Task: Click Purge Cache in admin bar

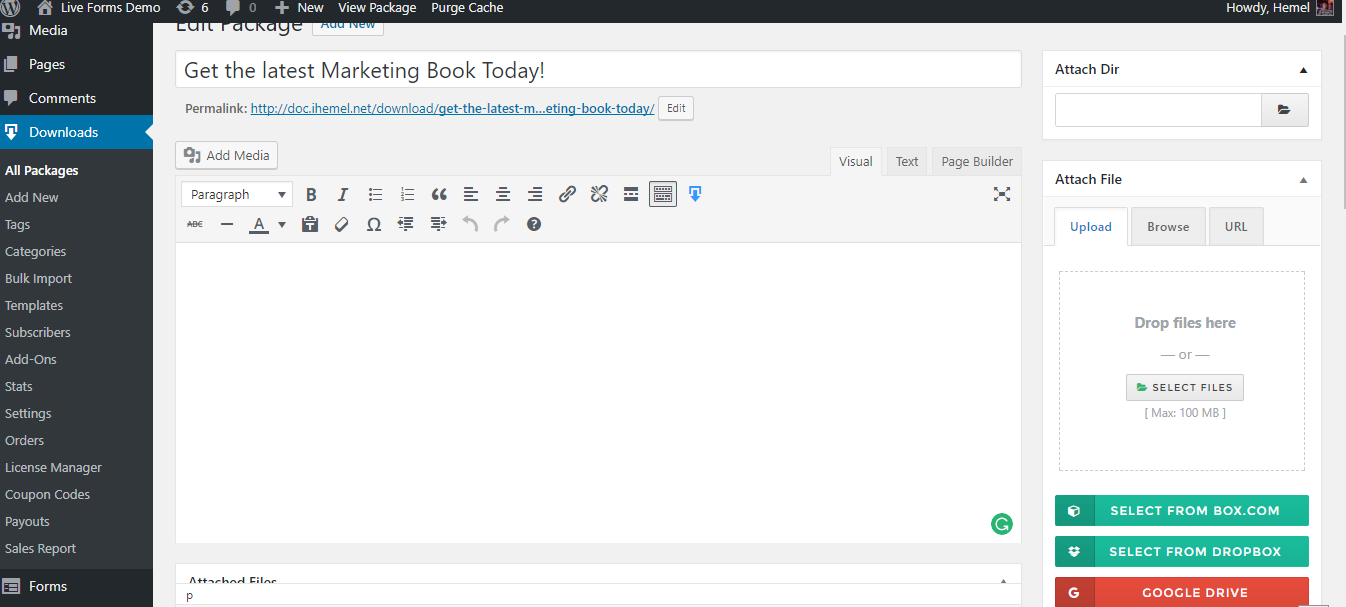Action: point(467,8)
